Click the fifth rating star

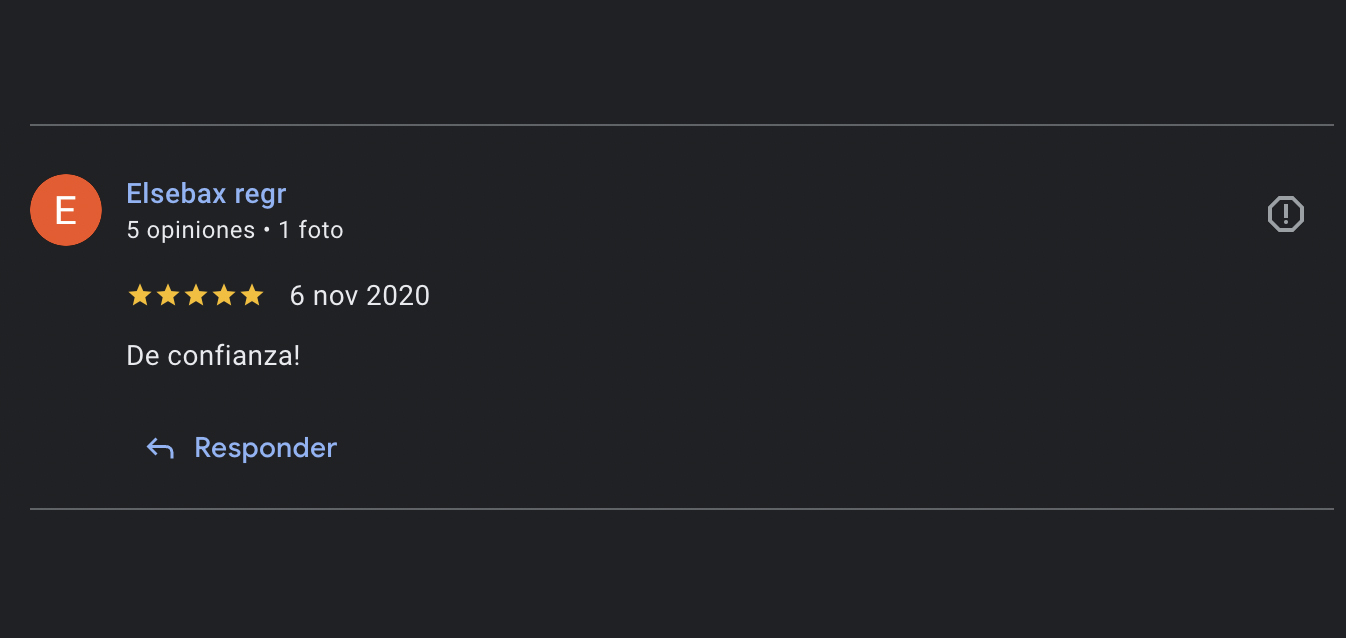click(x=252, y=295)
